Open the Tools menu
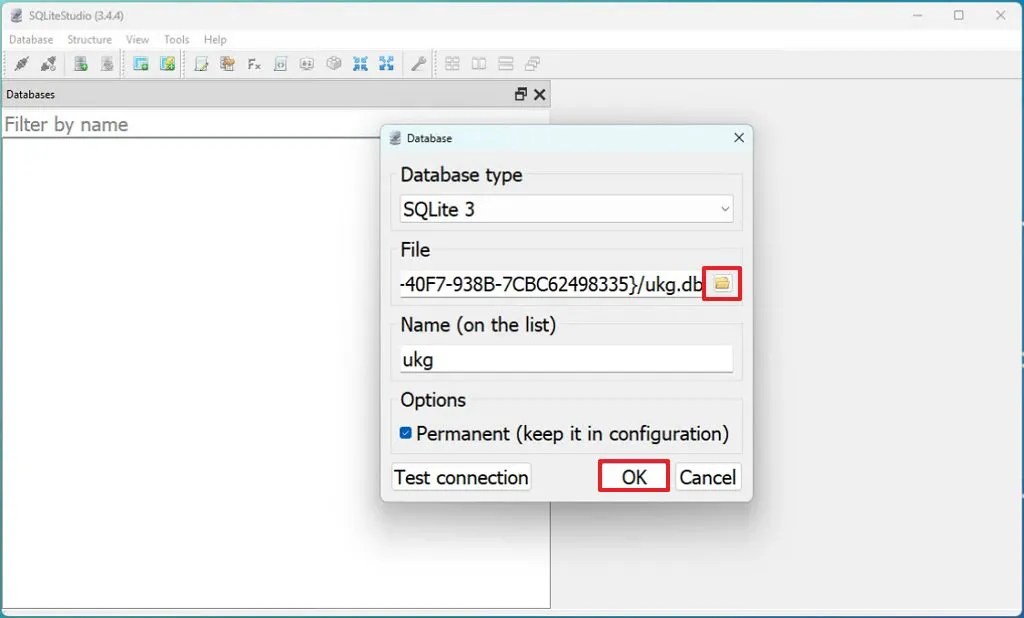Viewport: 1024px width, 618px height. (x=176, y=39)
